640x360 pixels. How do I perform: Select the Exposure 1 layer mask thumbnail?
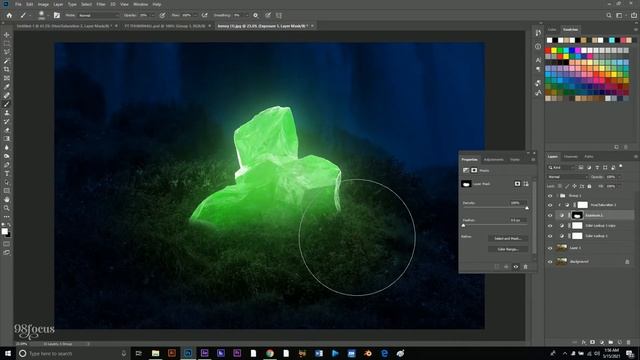(x=577, y=215)
